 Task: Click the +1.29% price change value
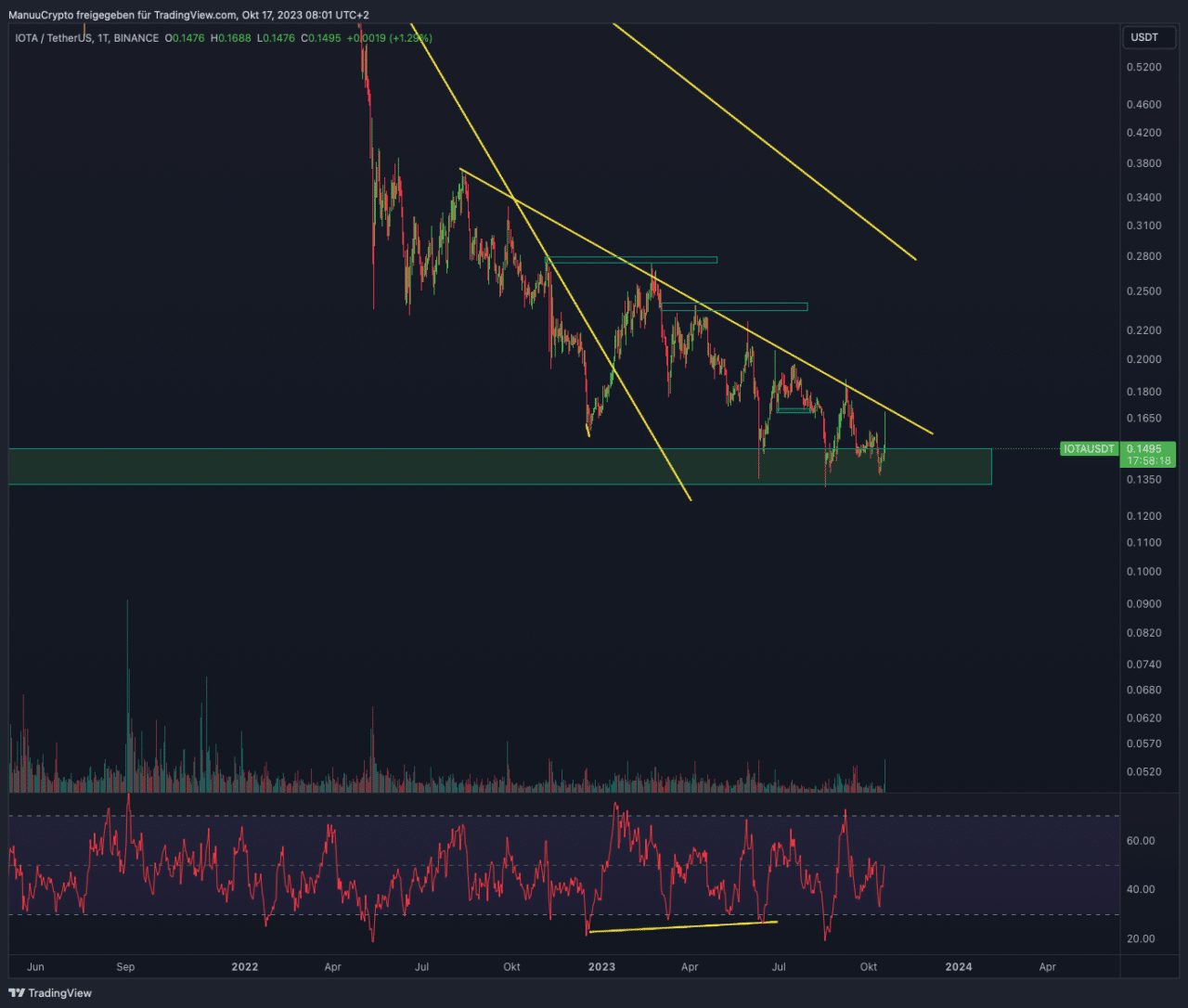tap(411, 38)
